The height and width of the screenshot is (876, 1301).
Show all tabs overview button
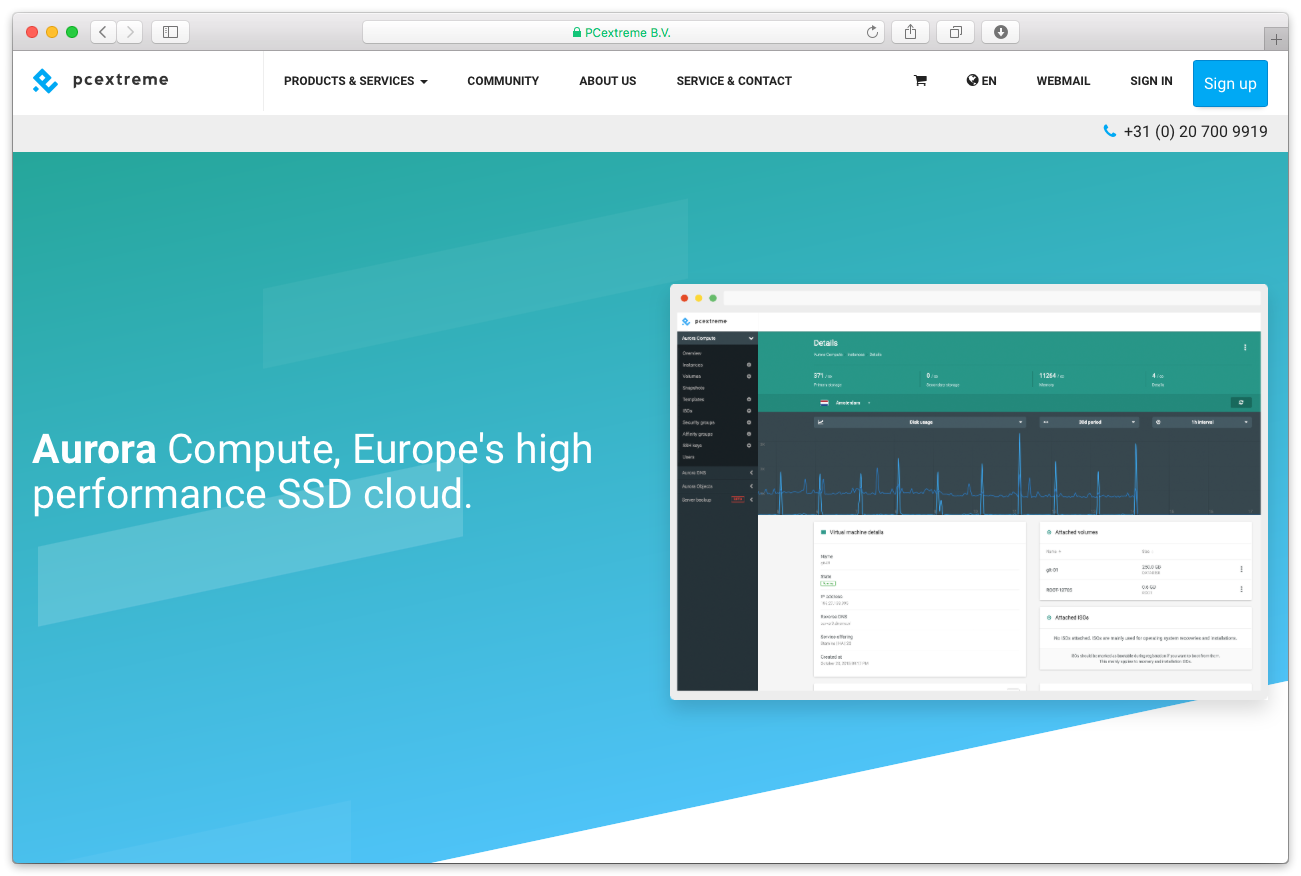click(x=955, y=32)
